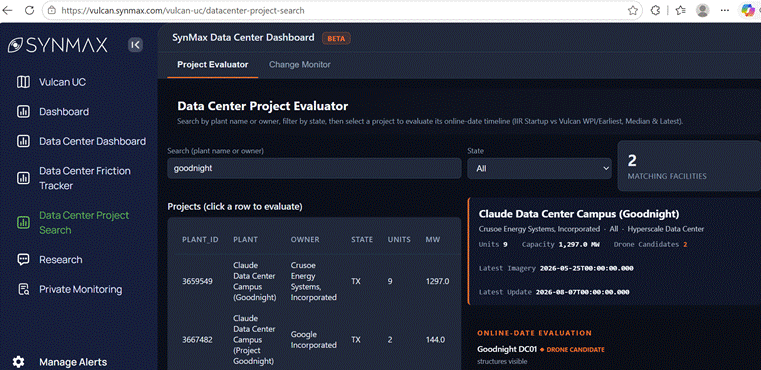Open the browser profile avatar
This screenshot has width=761, height=370.
[x=702, y=10]
